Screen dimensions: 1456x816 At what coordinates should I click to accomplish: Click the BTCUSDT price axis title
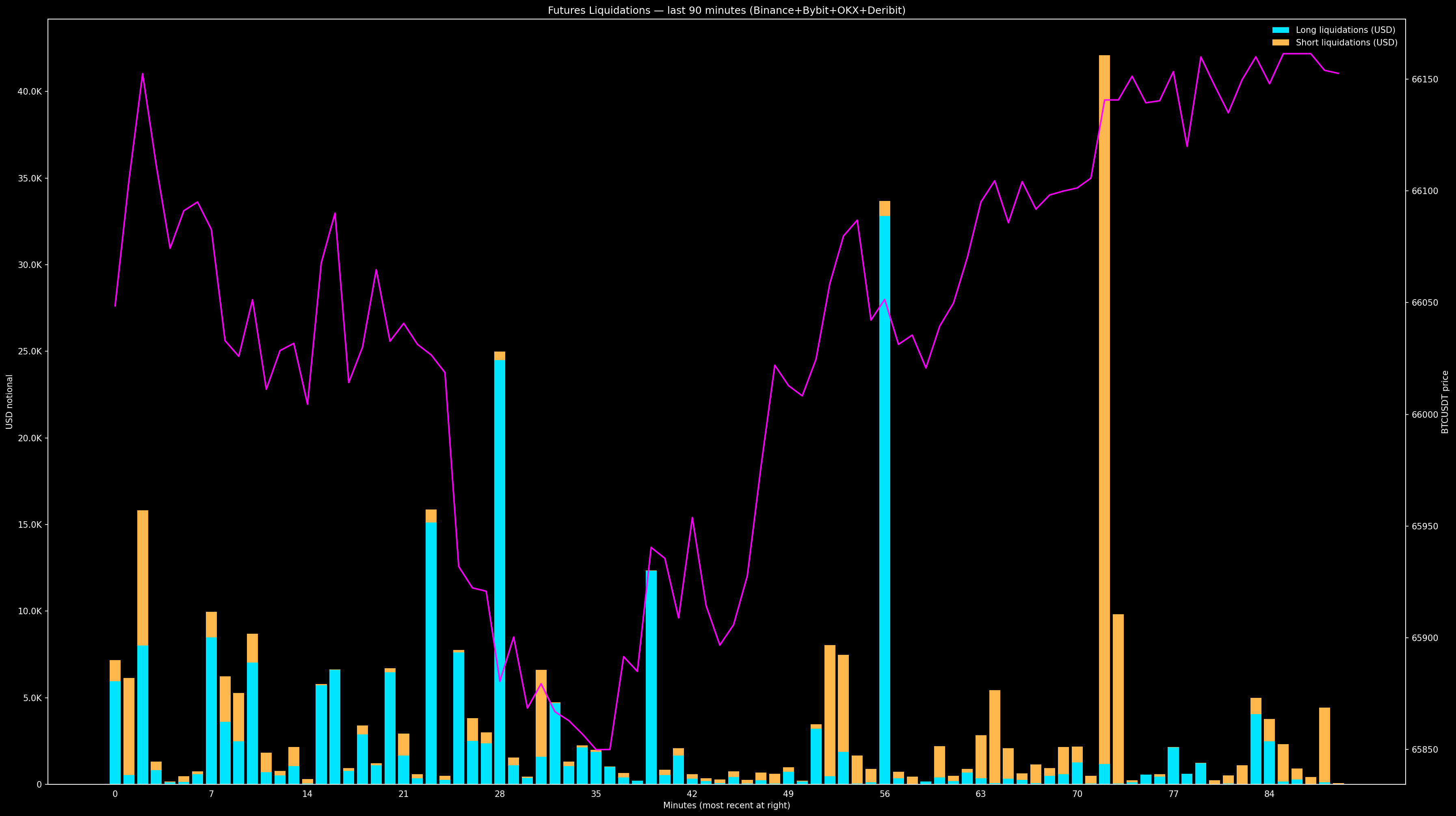click(x=1445, y=402)
